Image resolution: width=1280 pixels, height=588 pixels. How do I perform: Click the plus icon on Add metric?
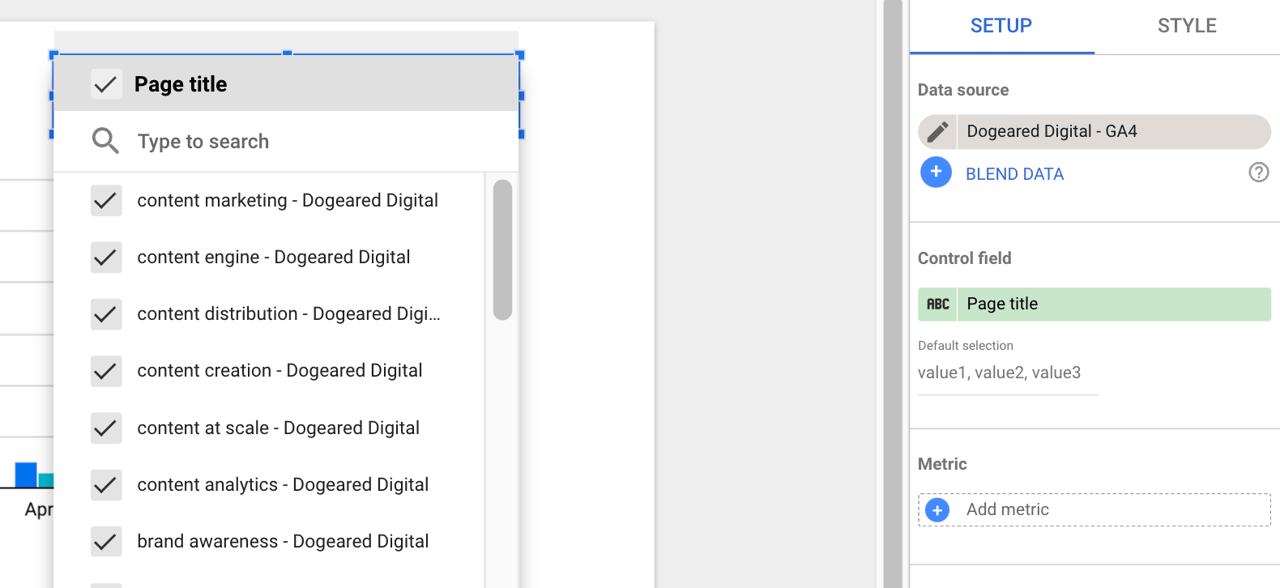click(x=936, y=509)
